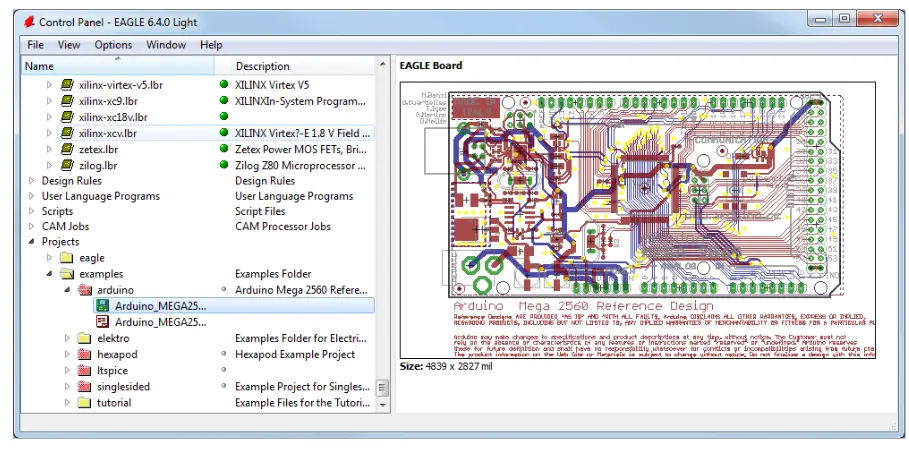Click the elektro folder icon
This screenshot has height=450, width=909.
pos(85,338)
